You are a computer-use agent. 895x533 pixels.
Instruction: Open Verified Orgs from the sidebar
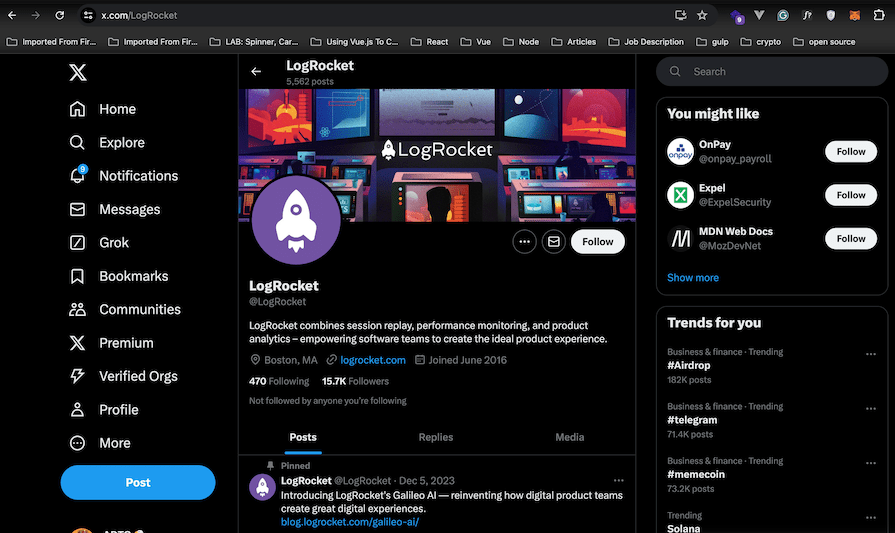pyautogui.click(x=78, y=376)
